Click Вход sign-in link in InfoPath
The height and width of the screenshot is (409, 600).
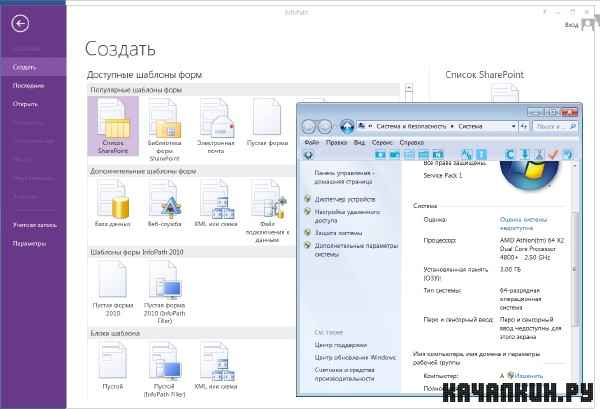[571, 25]
